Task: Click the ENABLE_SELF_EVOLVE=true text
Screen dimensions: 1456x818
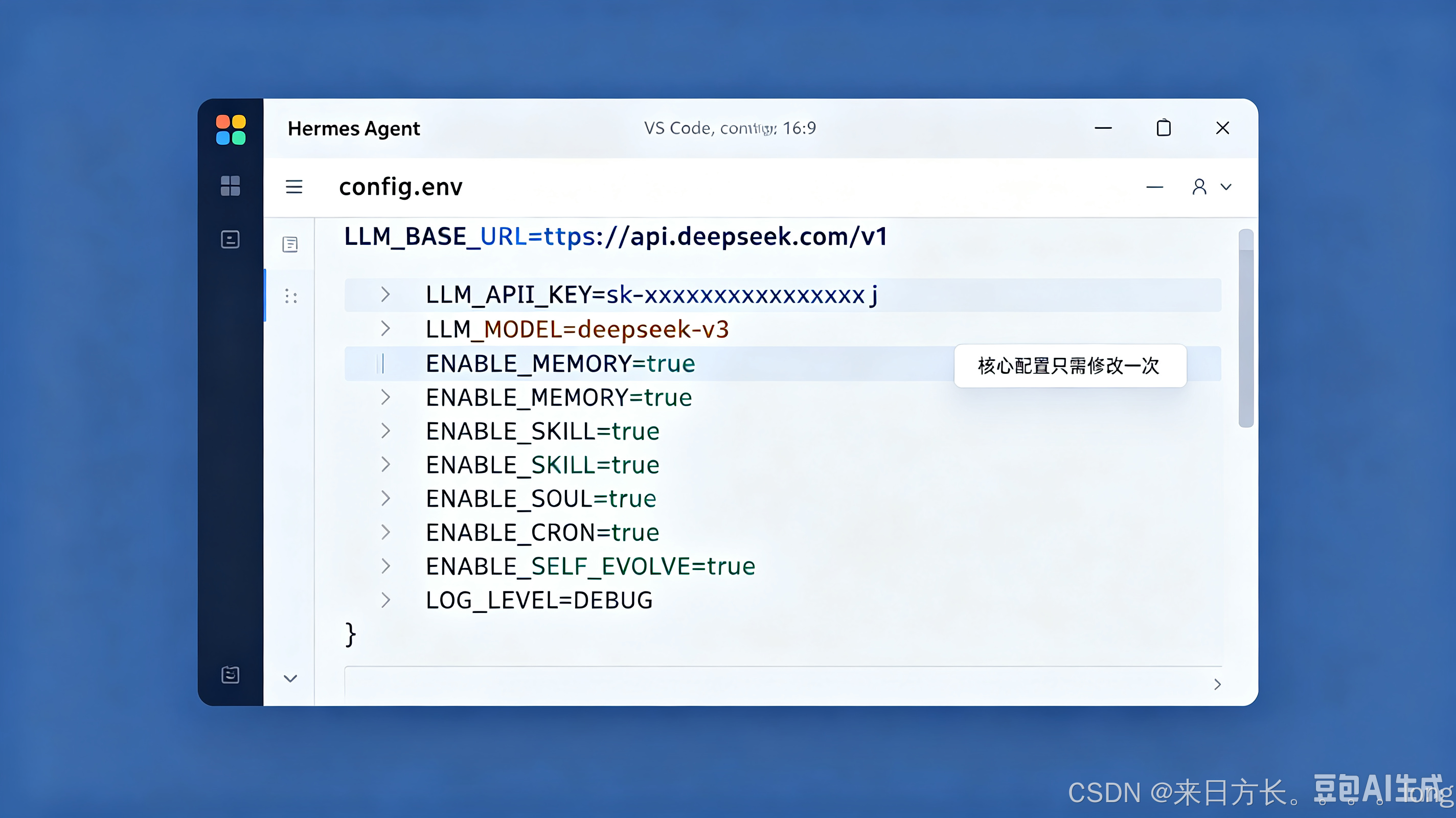Action: tap(590, 566)
